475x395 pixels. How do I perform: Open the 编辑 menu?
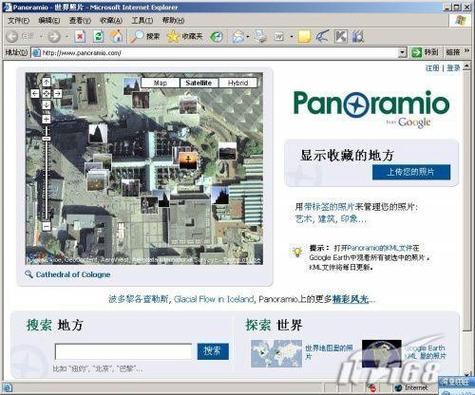pyautogui.click(x=49, y=21)
